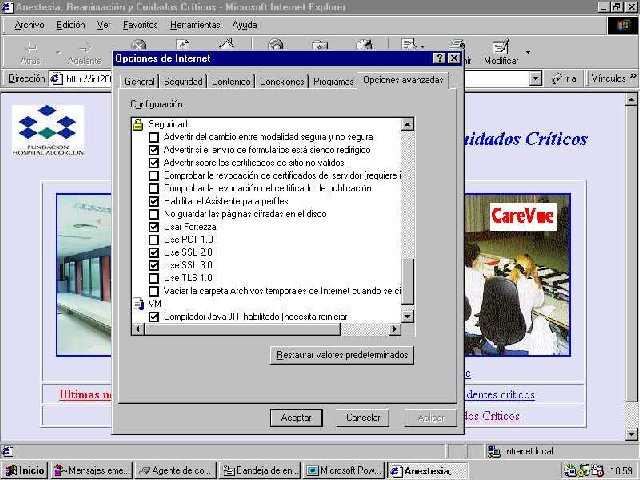Click the Modificar dropdown arrow
This screenshot has height=480, width=640.
tap(529, 52)
